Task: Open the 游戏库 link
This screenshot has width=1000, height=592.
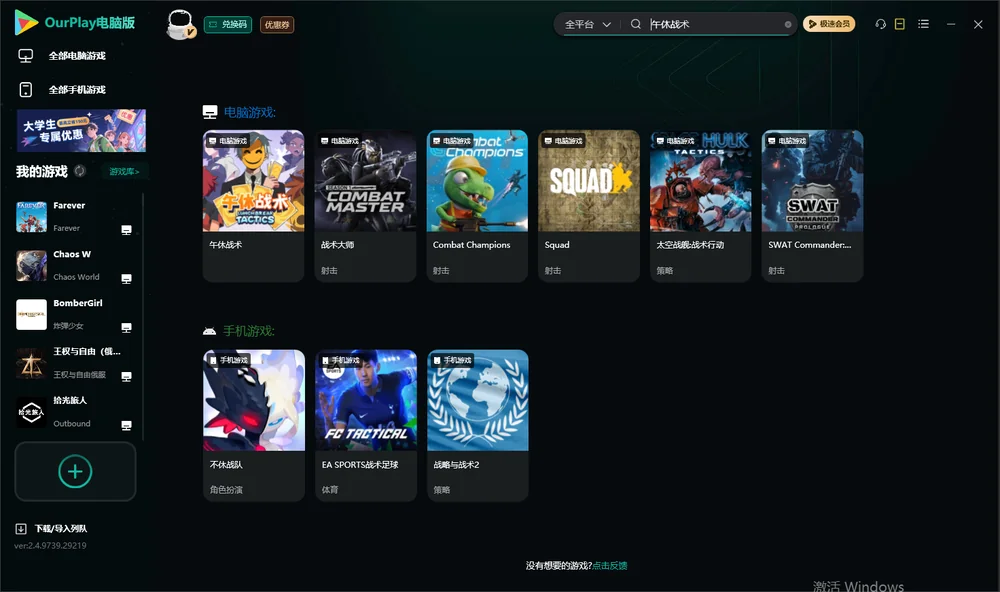Action: tap(124, 171)
